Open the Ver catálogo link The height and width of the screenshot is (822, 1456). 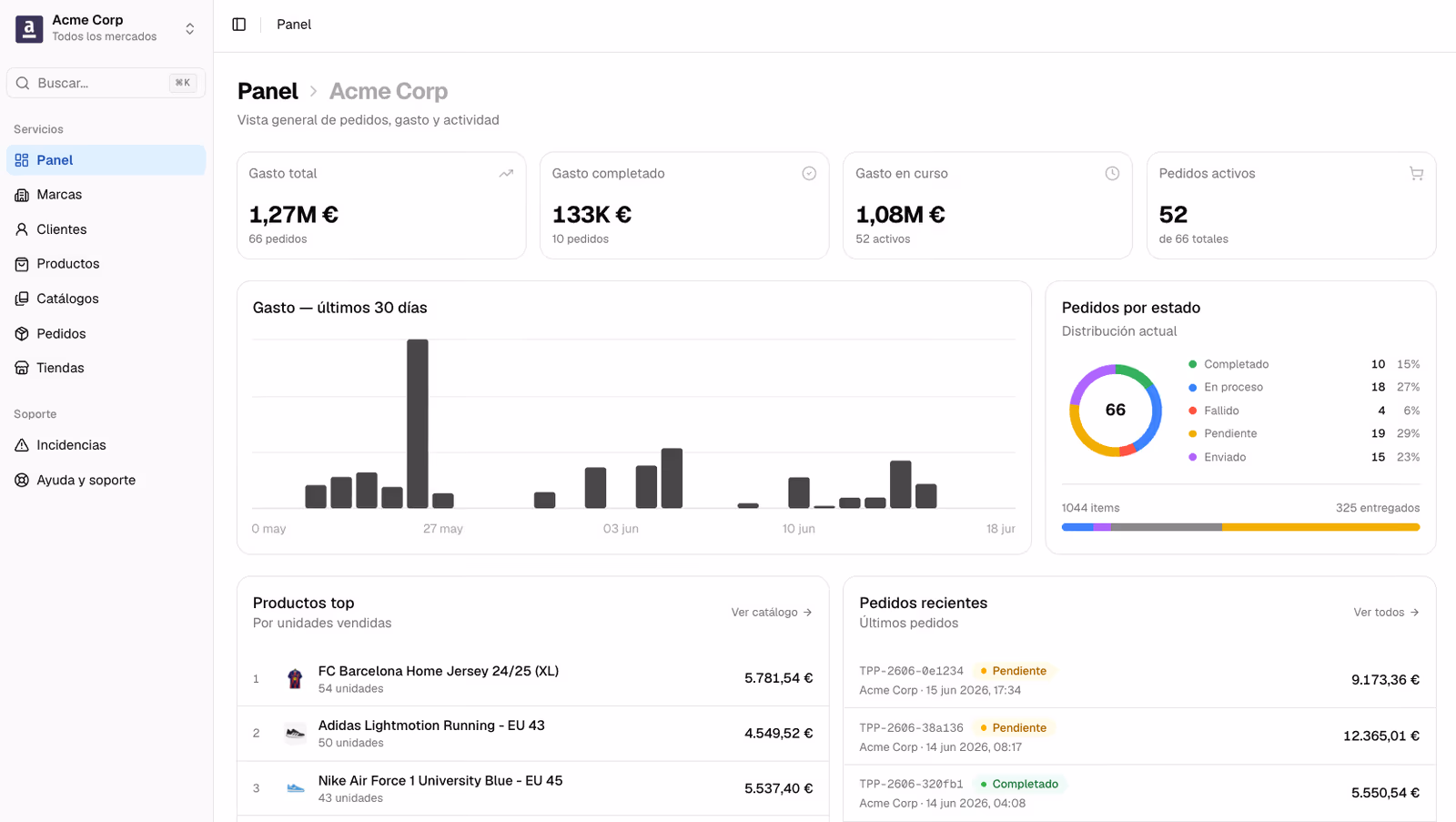tap(772, 613)
